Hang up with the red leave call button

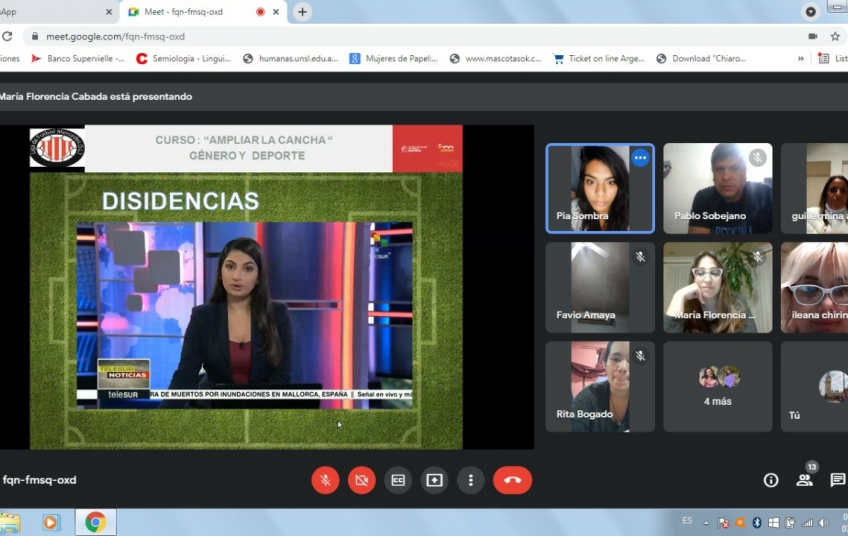coord(513,480)
